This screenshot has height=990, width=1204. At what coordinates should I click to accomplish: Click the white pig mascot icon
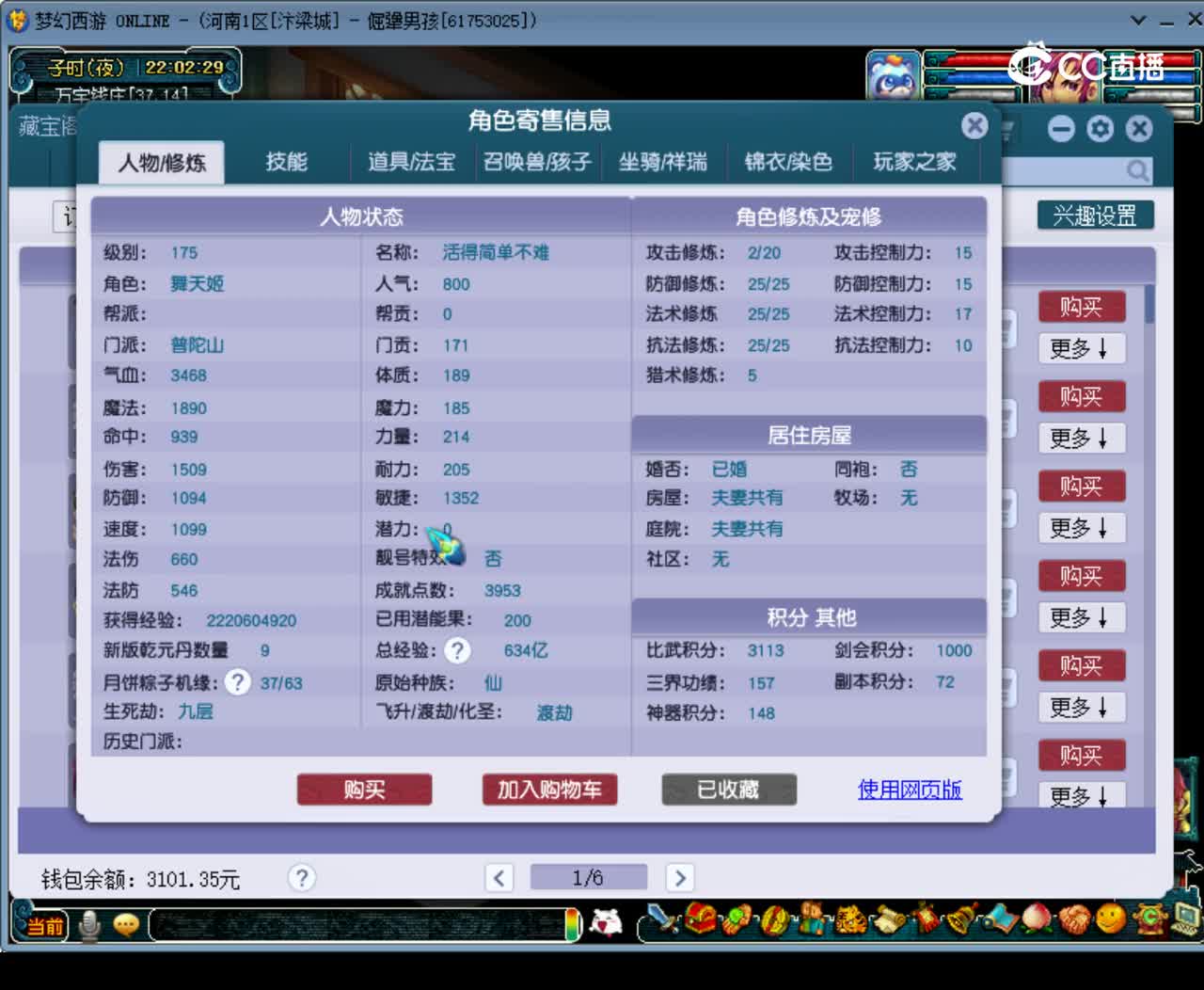pyautogui.click(x=606, y=923)
